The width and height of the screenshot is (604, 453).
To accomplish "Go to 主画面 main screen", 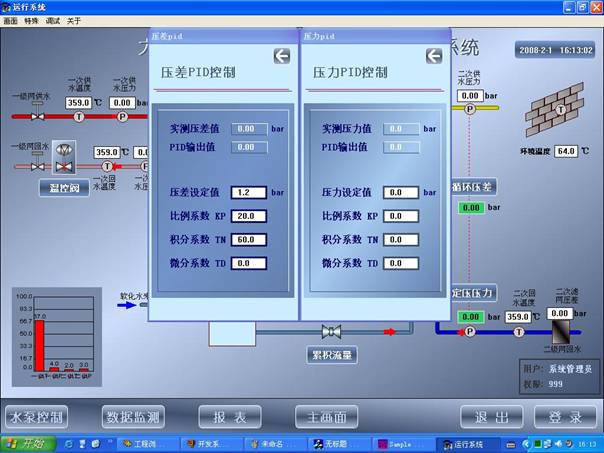I will point(326,417).
